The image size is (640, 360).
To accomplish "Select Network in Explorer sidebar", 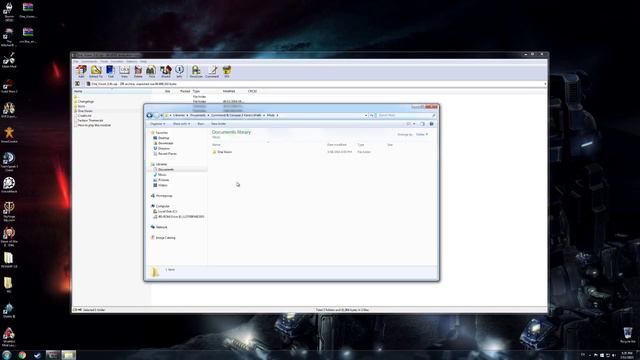I will point(161,227).
